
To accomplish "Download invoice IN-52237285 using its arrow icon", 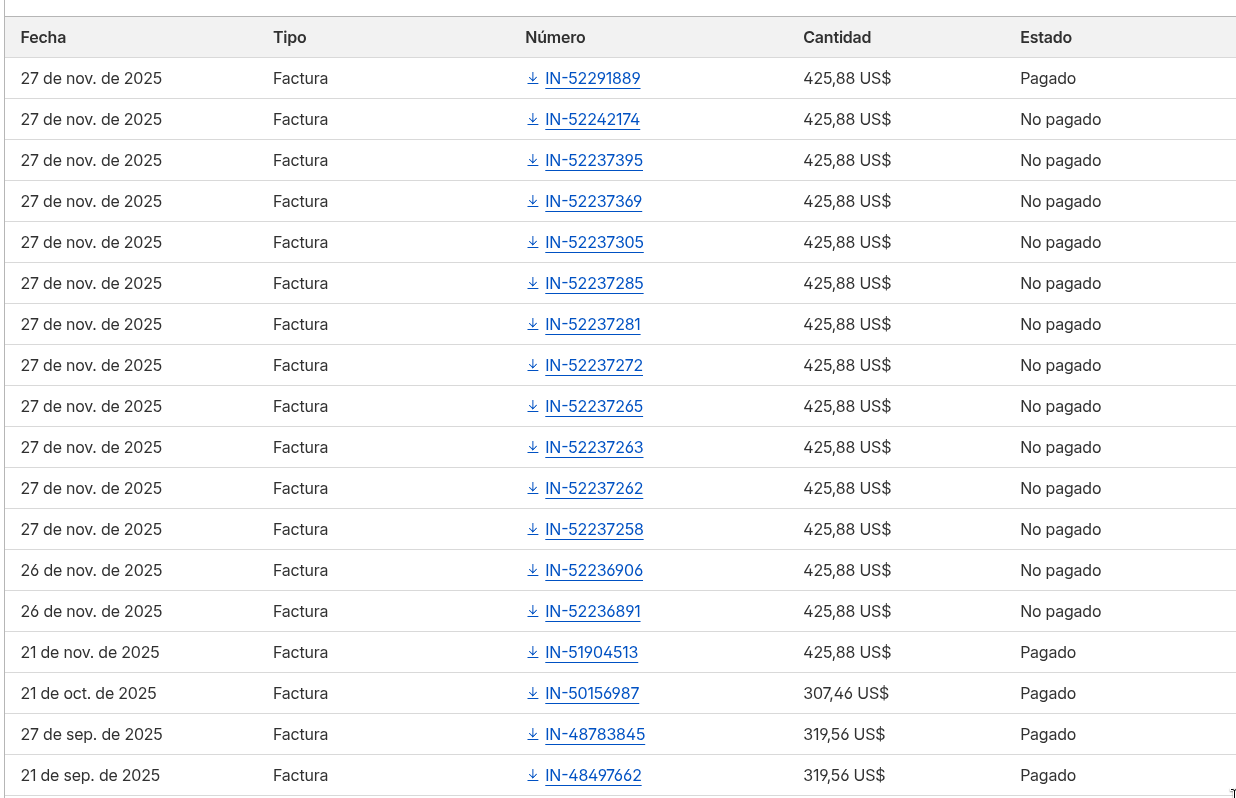I will point(531,283).
